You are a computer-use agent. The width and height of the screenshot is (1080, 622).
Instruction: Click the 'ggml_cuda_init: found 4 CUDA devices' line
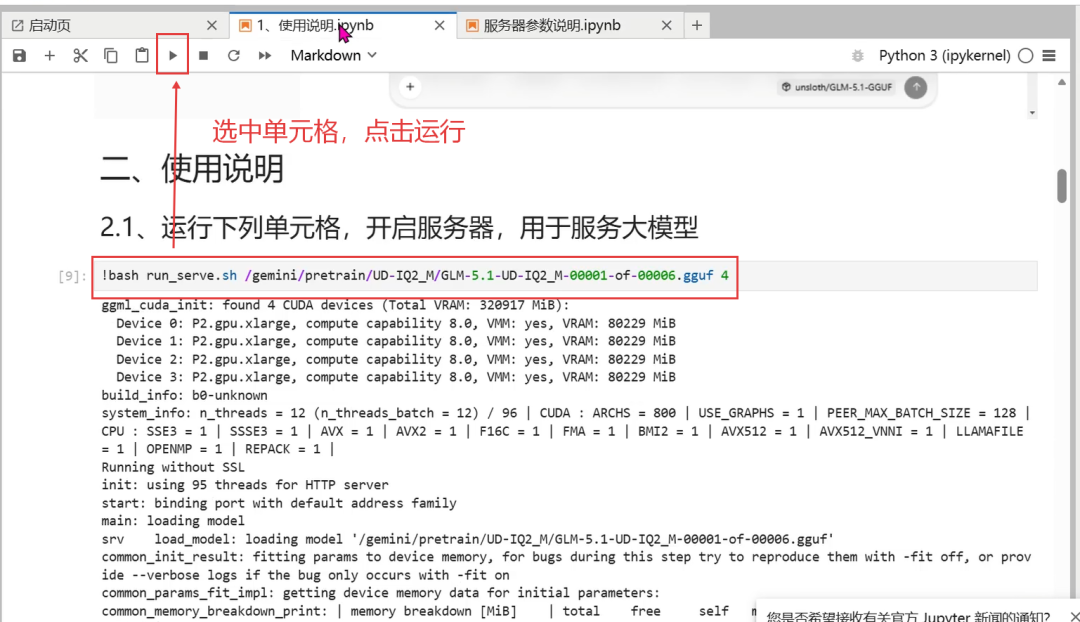(x=335, y=305)
